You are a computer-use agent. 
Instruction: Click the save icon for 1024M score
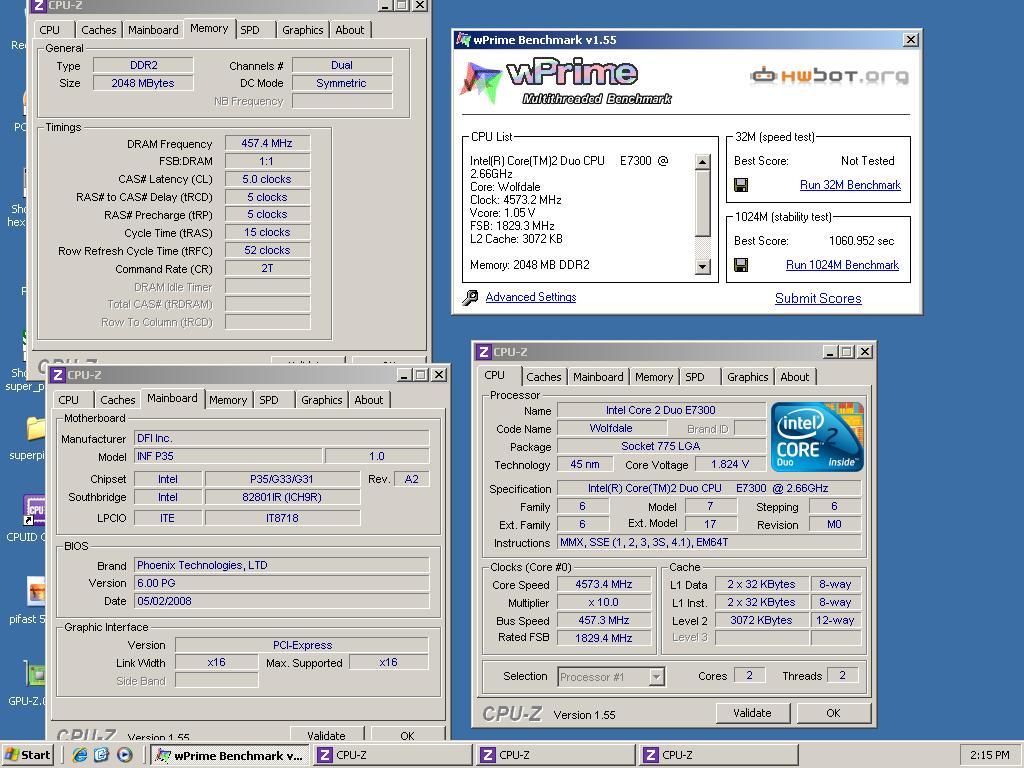click(x=741, y=265)
